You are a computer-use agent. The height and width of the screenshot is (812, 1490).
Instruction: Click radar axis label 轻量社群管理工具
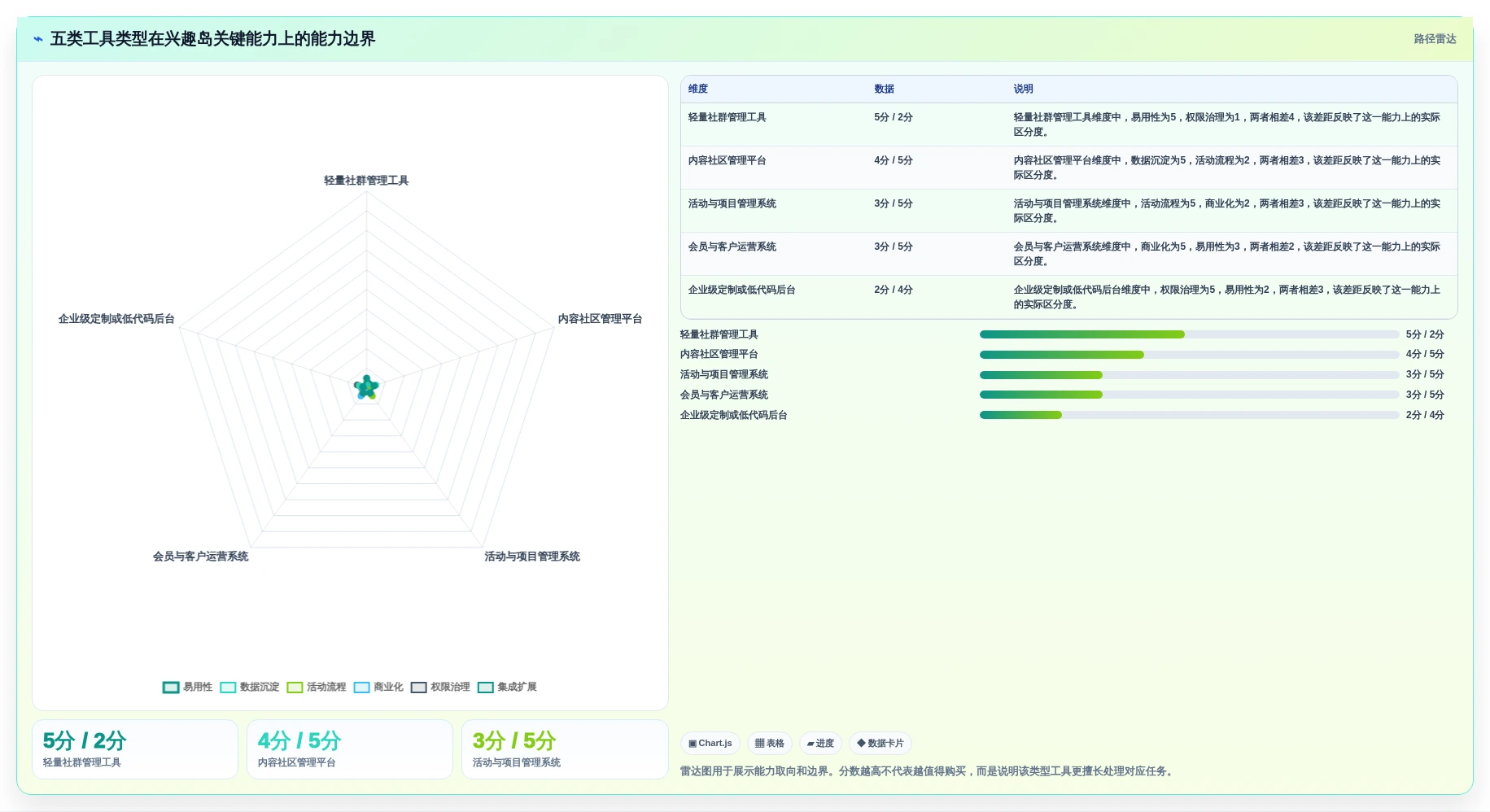(366, 181)
